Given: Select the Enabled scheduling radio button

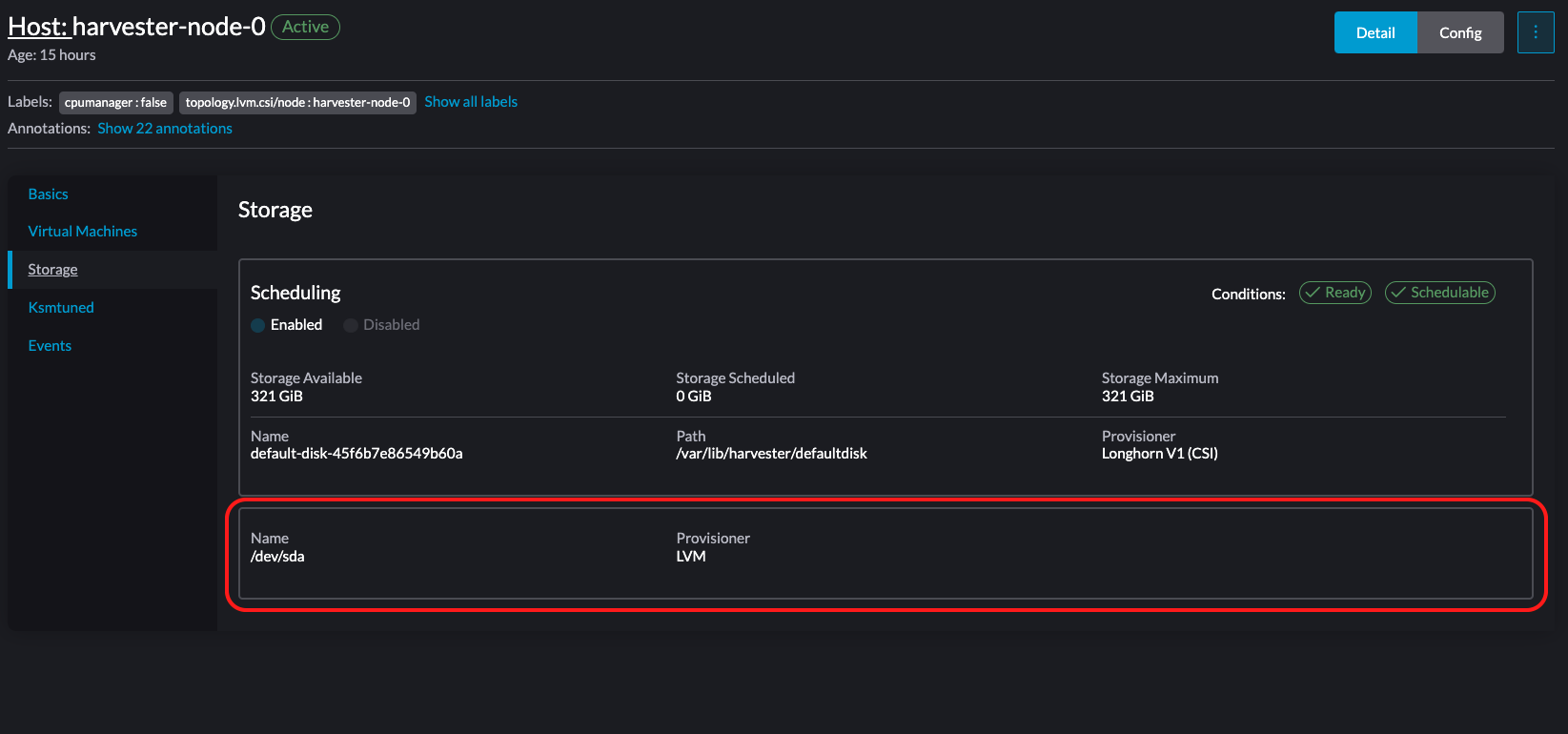Looking at the screenshot, I should 258,325.
